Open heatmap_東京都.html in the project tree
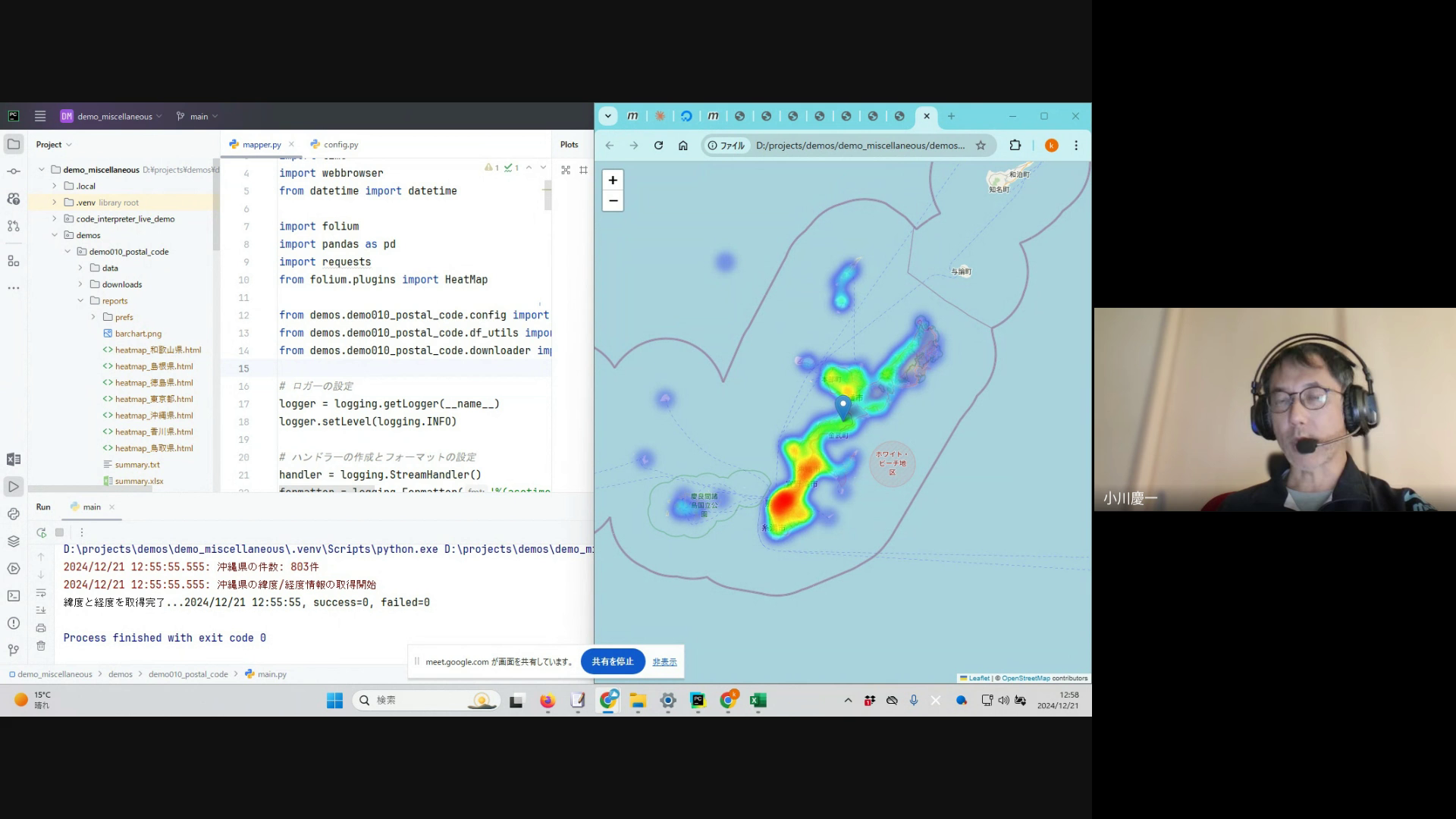1456x819 pixels. pos(154,399)
